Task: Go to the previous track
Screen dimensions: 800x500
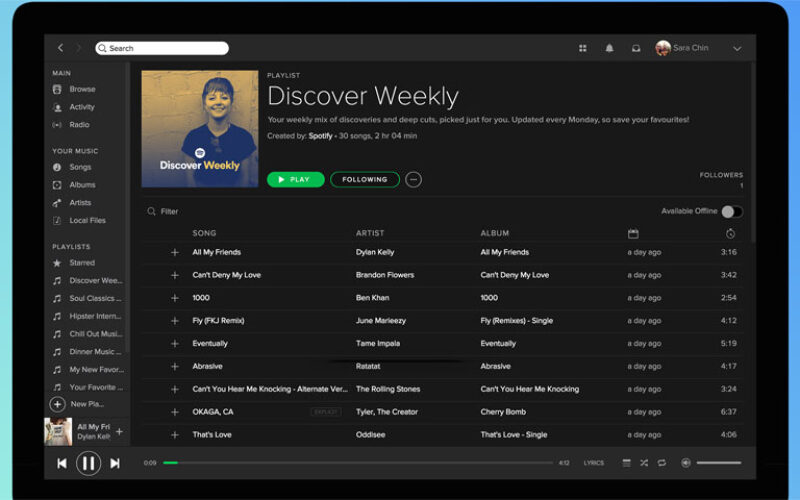Action: [x=62, y=463]
